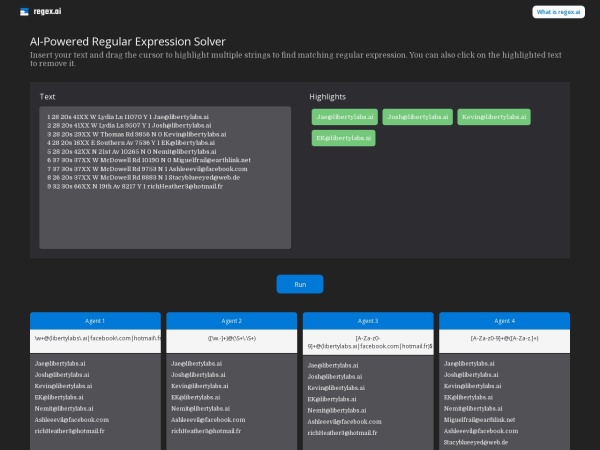Remove the EK@libertylabs.ai highlight chip

(345, 137)
